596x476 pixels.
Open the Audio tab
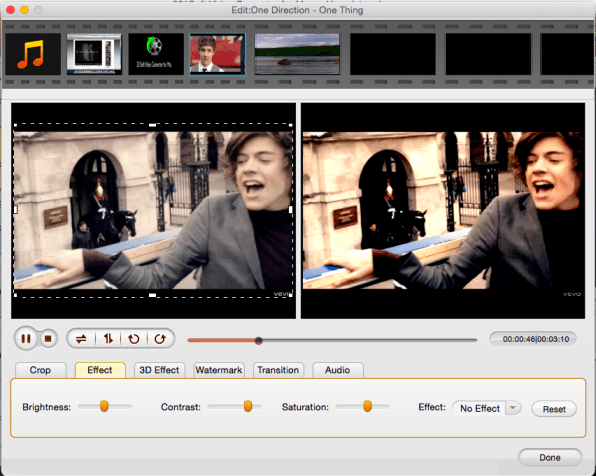(x=338, y=370)
